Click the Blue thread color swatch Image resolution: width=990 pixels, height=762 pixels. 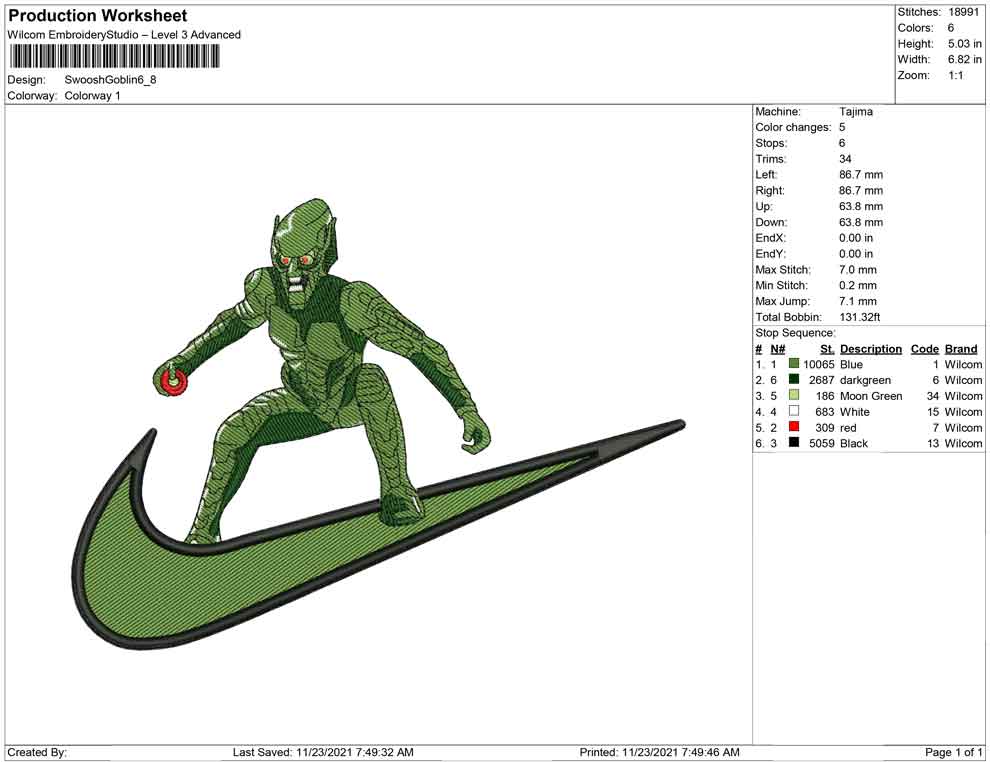[794, 364]
